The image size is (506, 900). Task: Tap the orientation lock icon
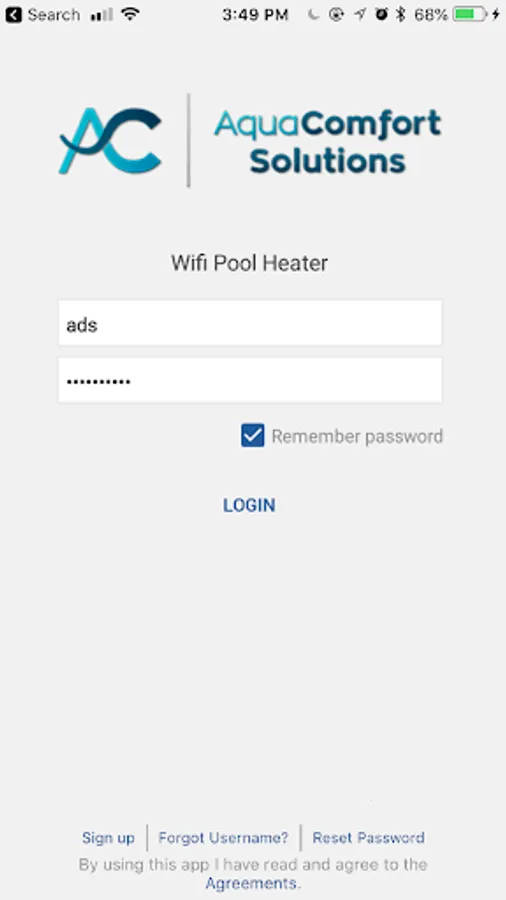click(x=336, y=14)
